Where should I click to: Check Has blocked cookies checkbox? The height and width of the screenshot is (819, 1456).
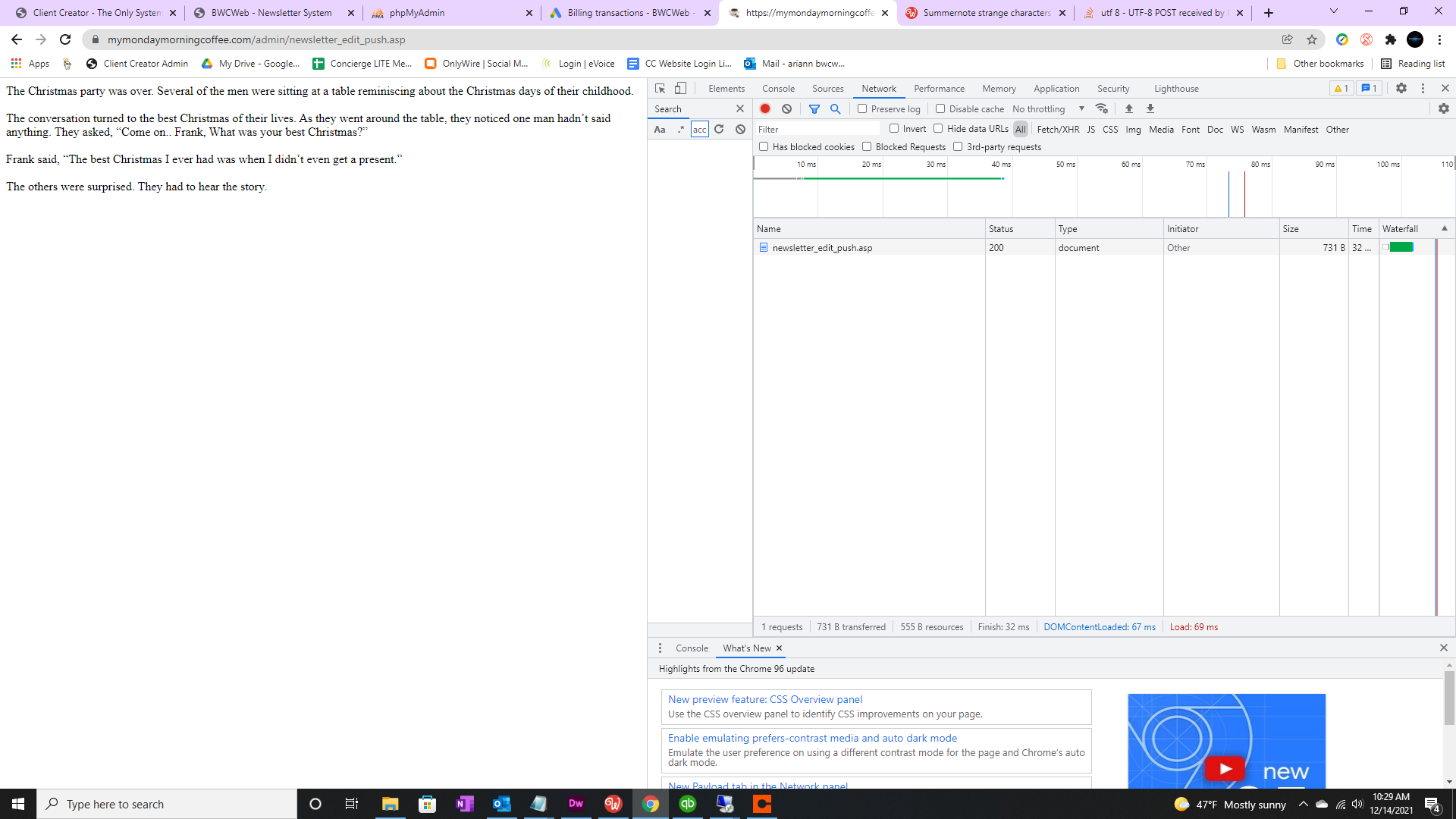(764, 147)
